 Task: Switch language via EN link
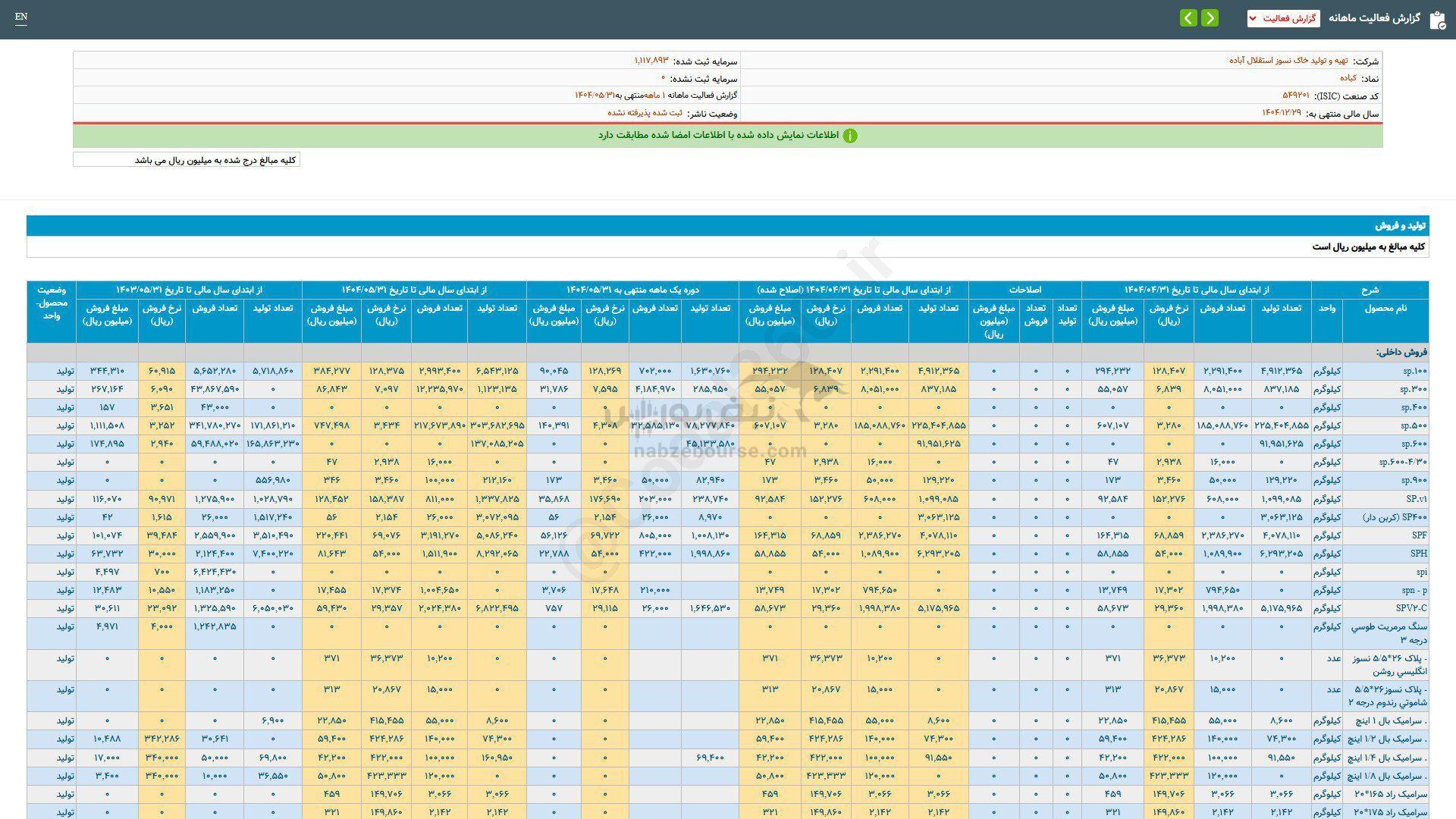pos(21,17)
